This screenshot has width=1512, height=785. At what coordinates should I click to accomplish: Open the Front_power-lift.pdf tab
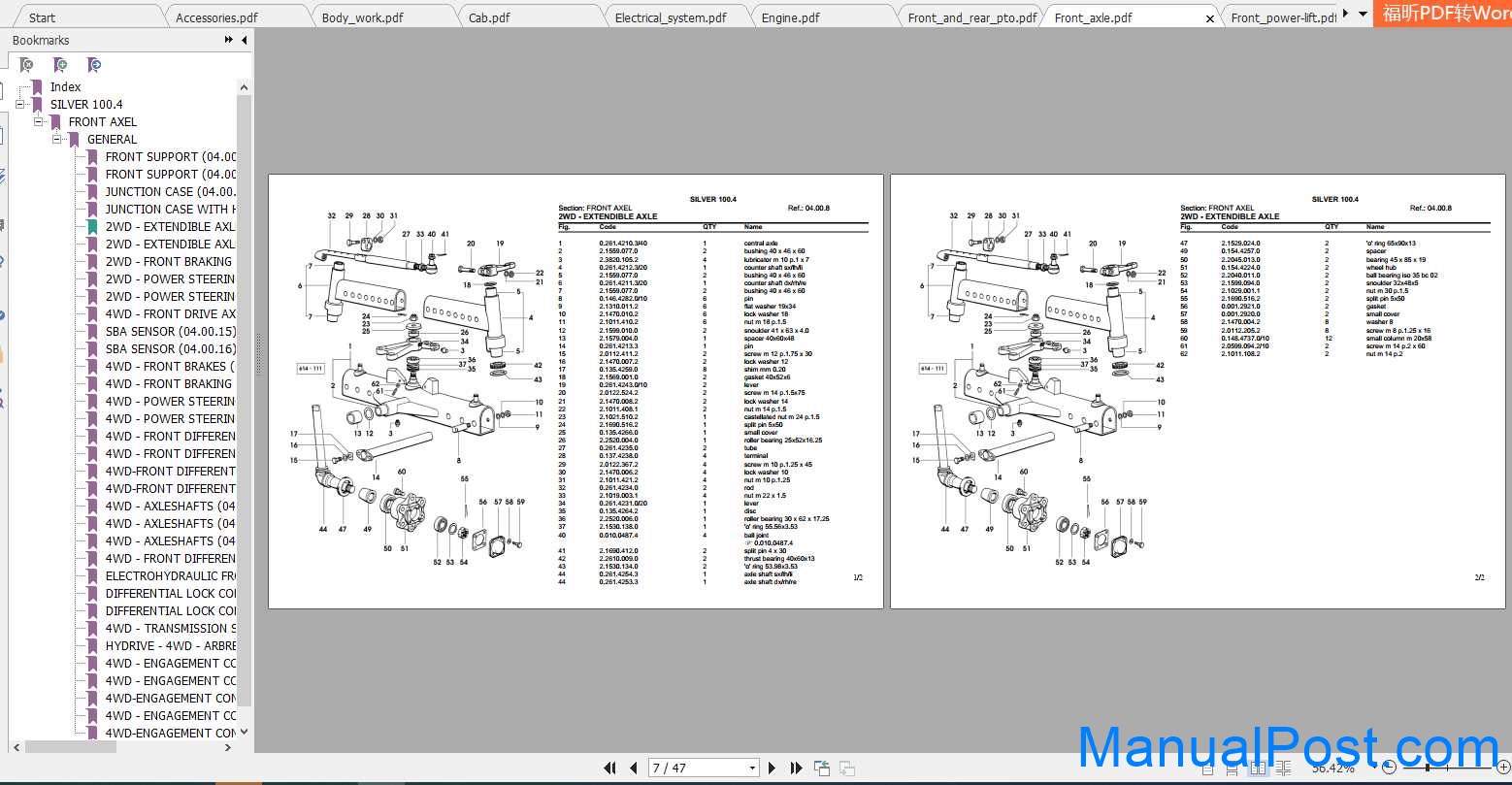point(1283,17)
